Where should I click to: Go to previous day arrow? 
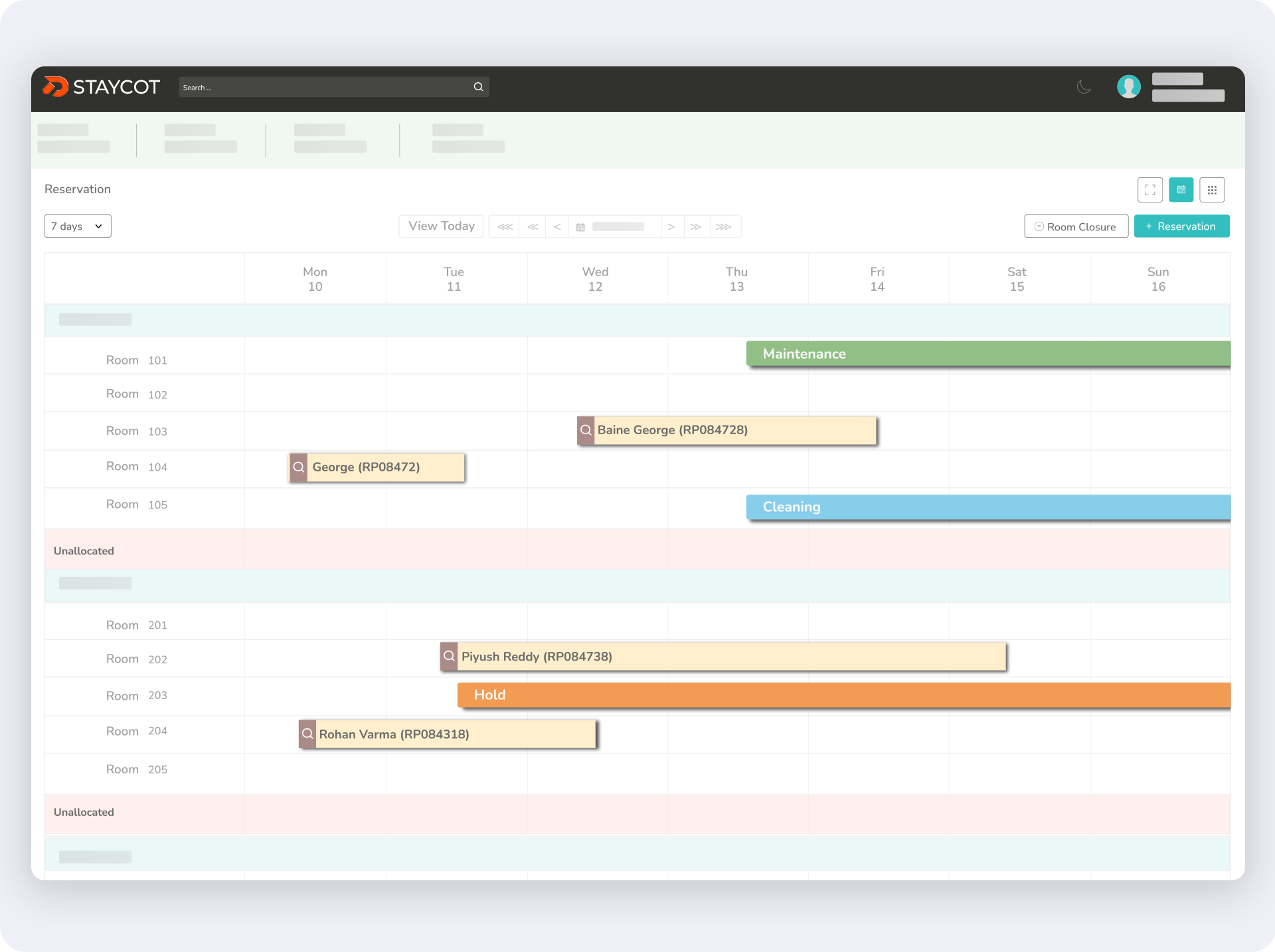pos(557,227)
